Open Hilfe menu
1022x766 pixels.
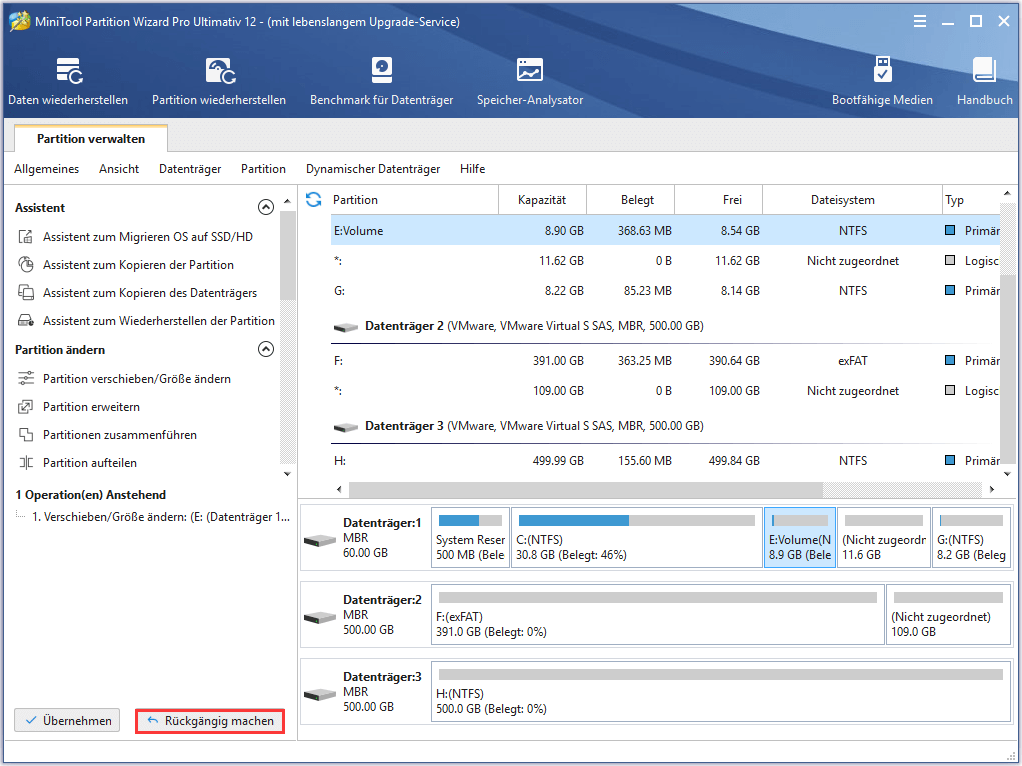coord(473,169)
